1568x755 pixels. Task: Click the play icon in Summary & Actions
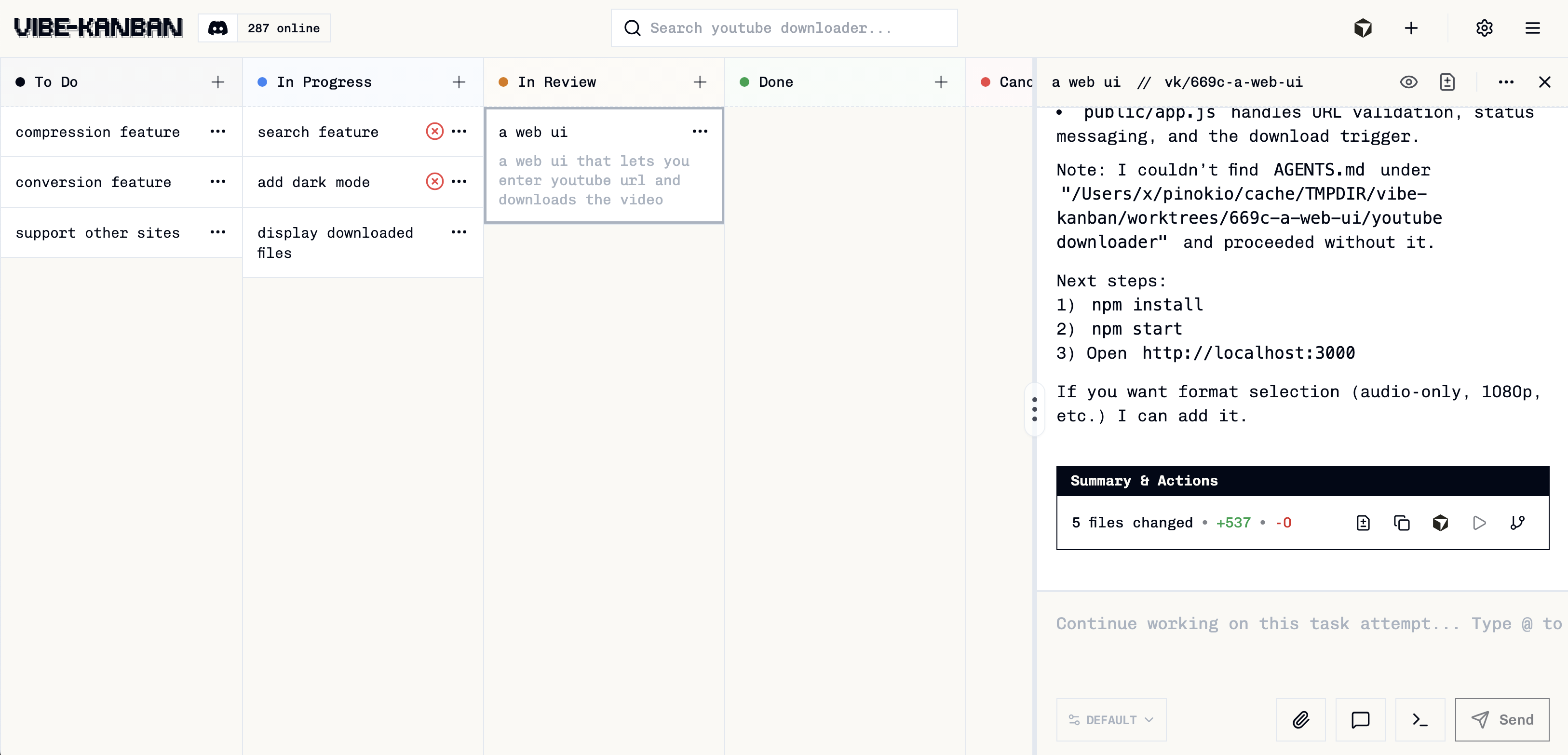(x=1478, y=523)
